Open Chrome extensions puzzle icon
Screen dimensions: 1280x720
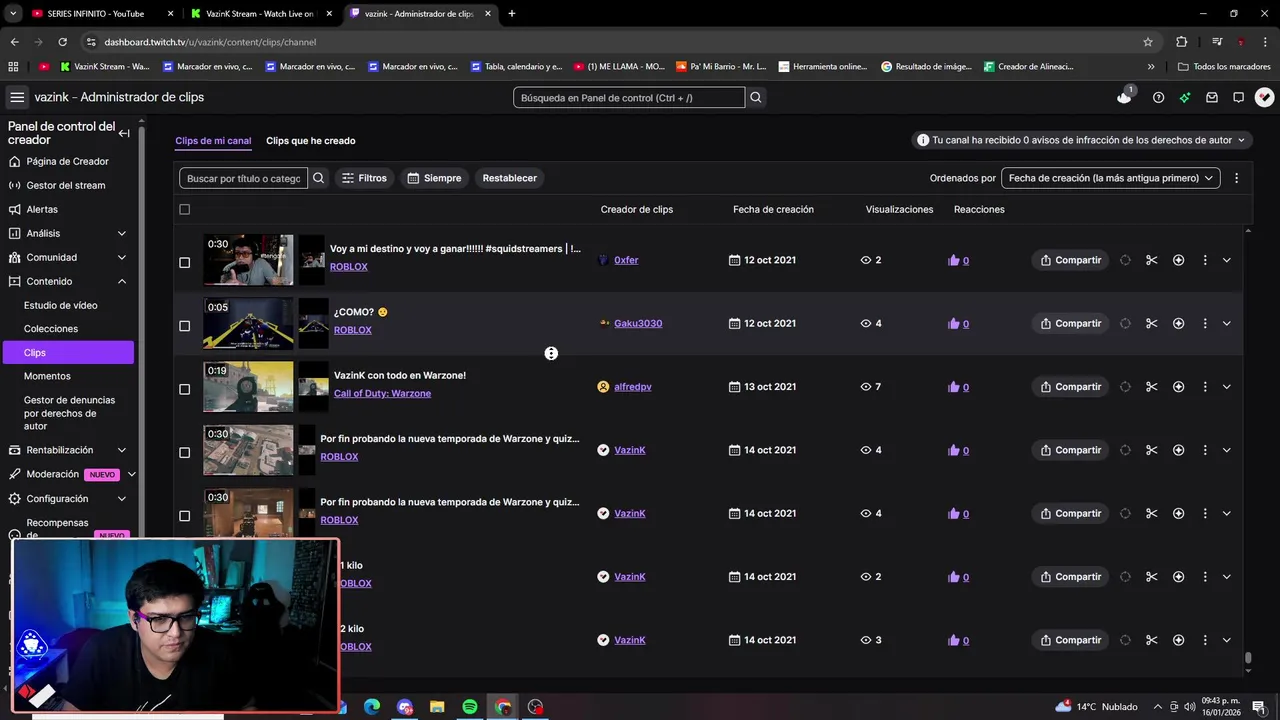pos(1181,42)
